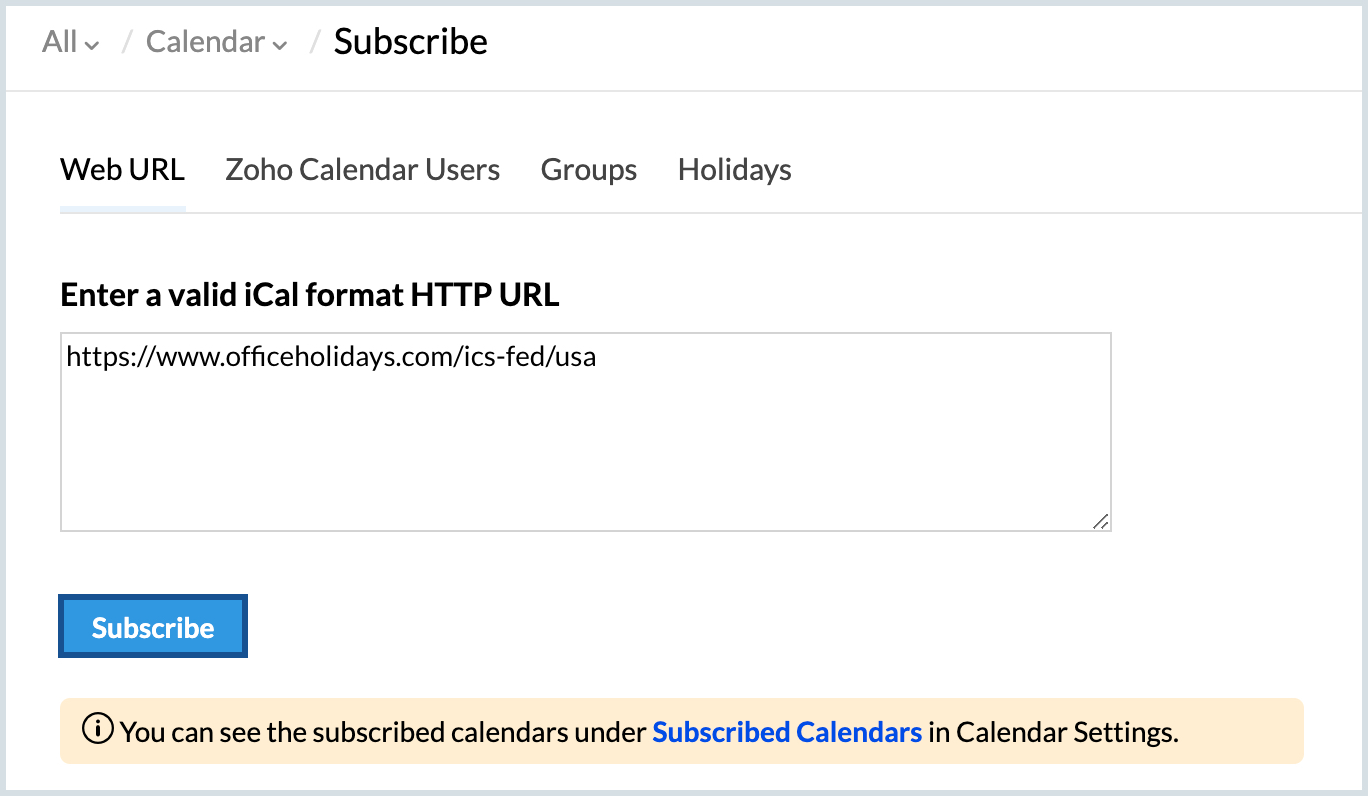Screen dimensions: 1368x796
Task: Select the Holidays tab
Action: pos(735,170)
